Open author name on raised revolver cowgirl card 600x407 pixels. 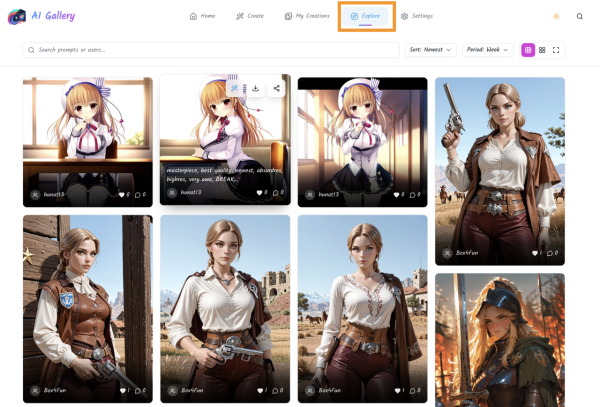[467, 253]
